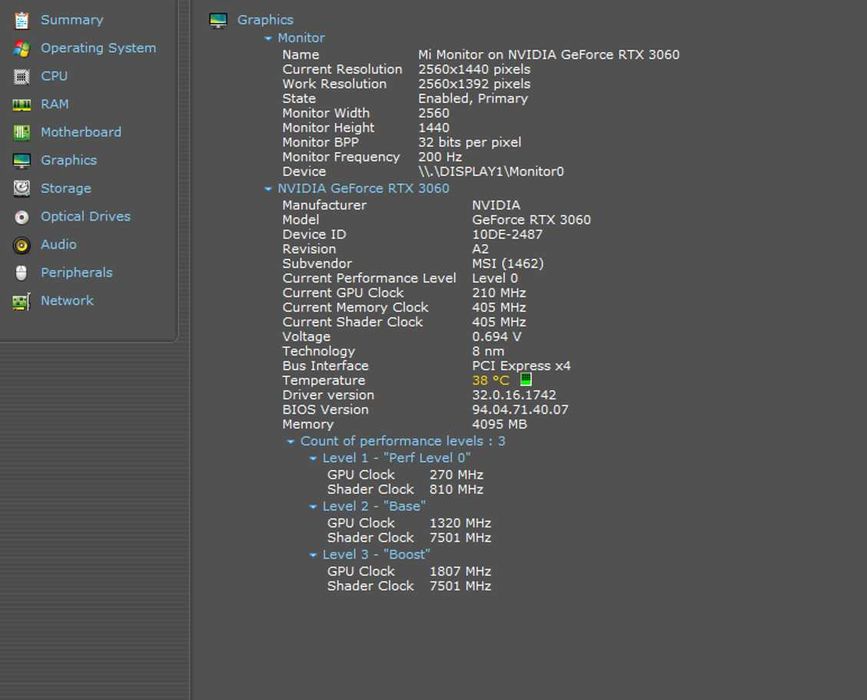
Task: Go to the Storage section
Action: pyautogui.click(x=66, y=189)
